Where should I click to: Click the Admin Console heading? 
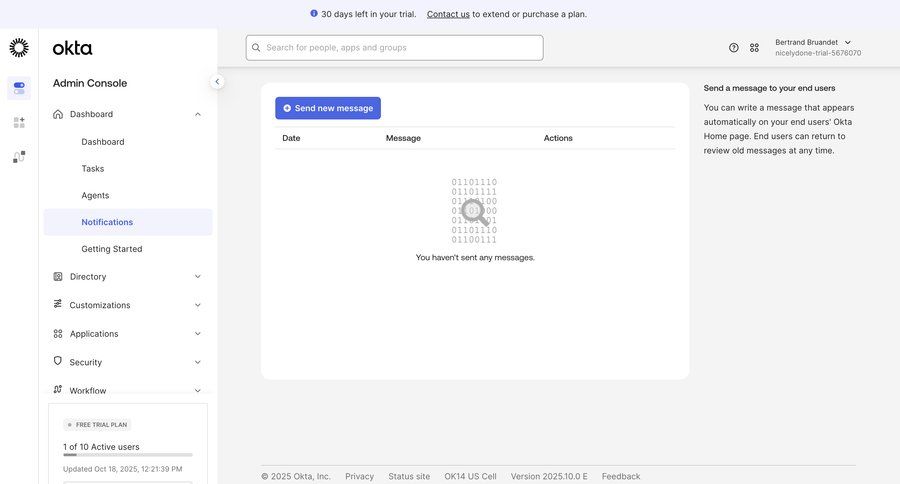pyautogui.click(x=90, y=83)
